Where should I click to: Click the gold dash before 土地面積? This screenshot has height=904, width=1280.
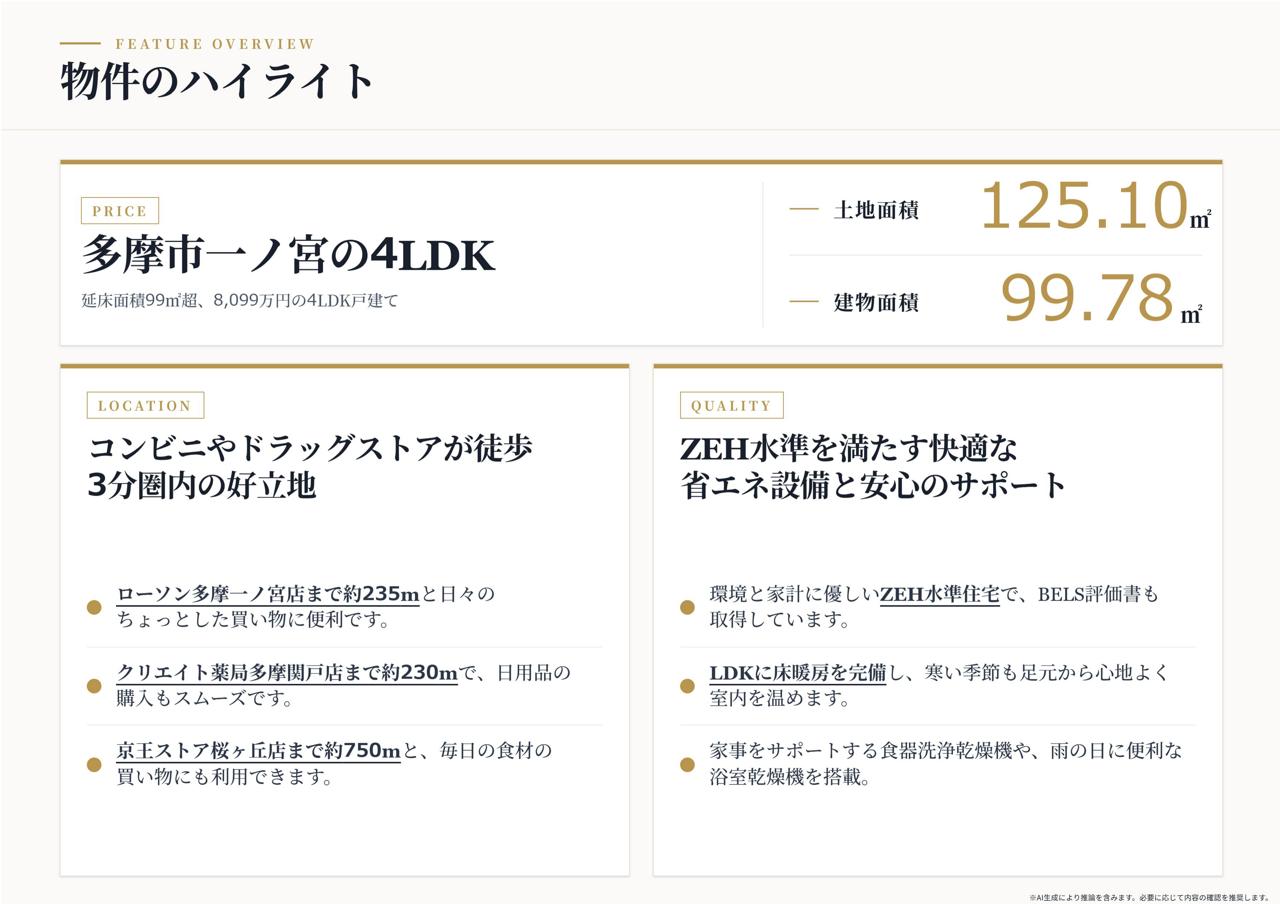pos(804,209)
